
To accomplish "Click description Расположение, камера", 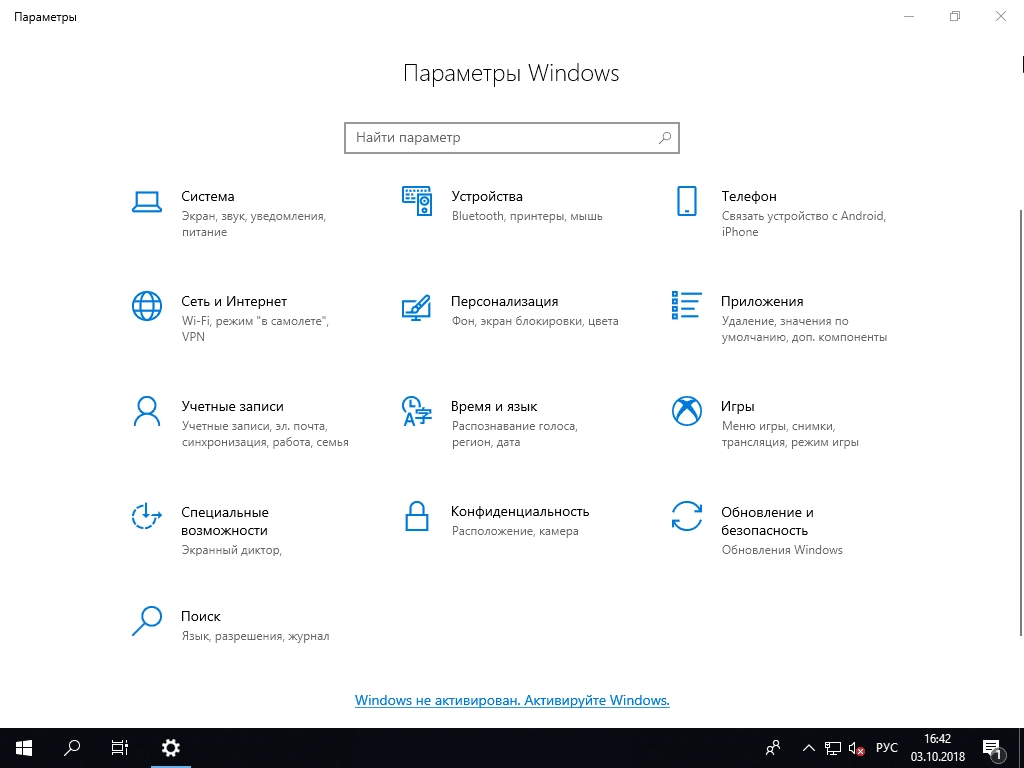I will (515, 531).
